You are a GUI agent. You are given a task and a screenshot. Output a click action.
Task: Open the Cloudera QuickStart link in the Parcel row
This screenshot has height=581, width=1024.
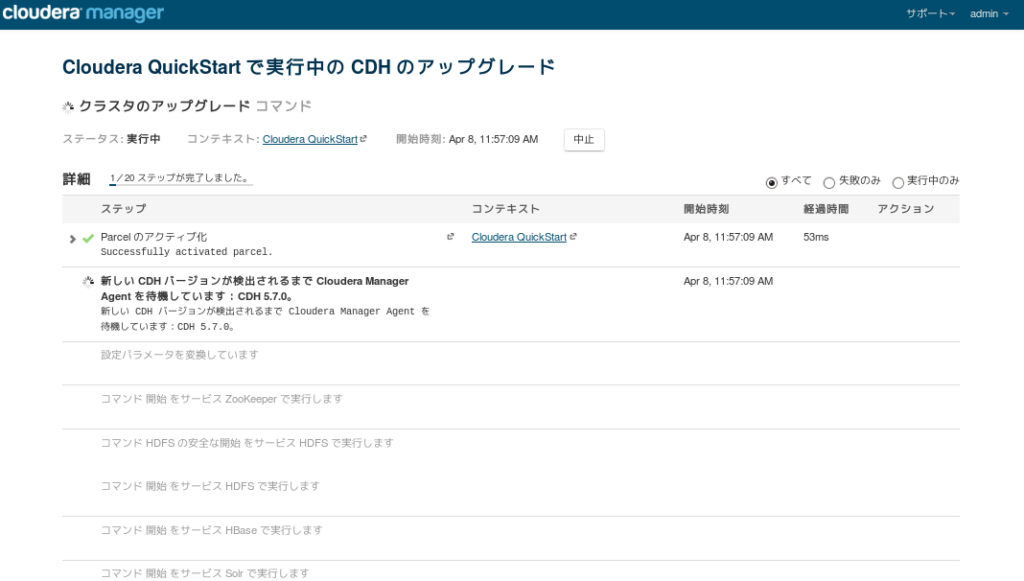[519, 237]
